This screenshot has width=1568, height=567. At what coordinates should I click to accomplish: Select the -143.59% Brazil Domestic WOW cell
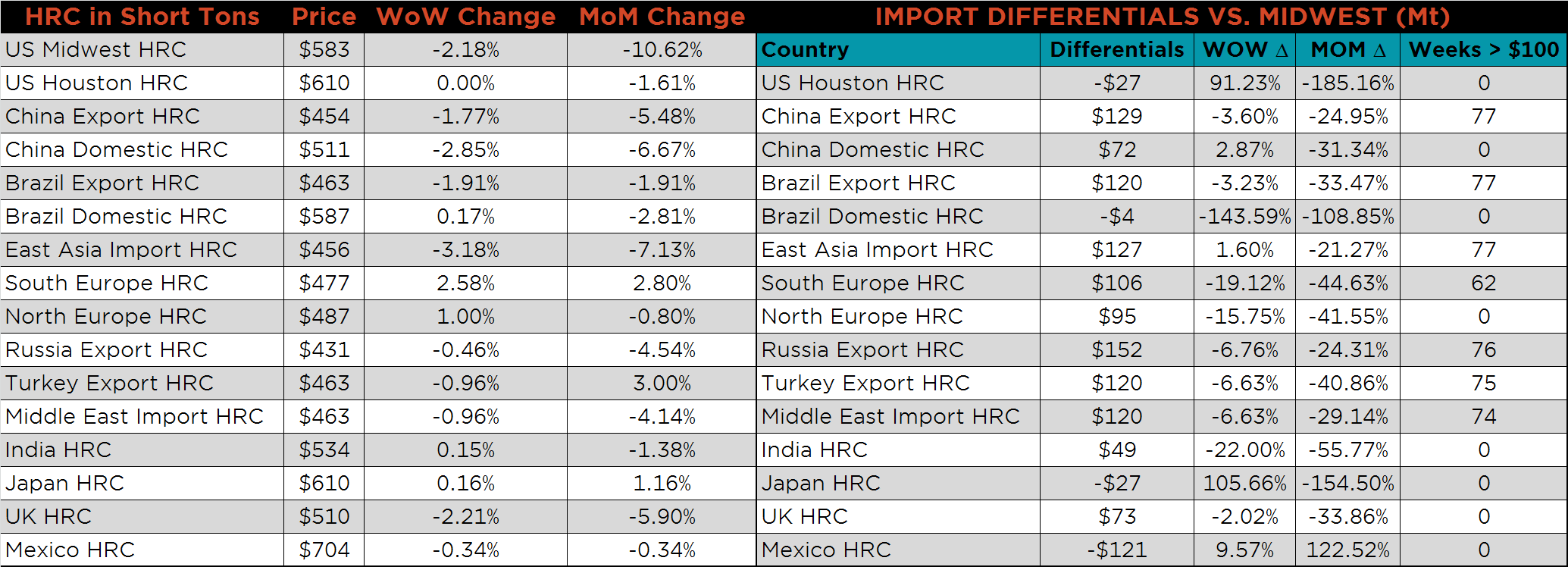point(1244,216)
